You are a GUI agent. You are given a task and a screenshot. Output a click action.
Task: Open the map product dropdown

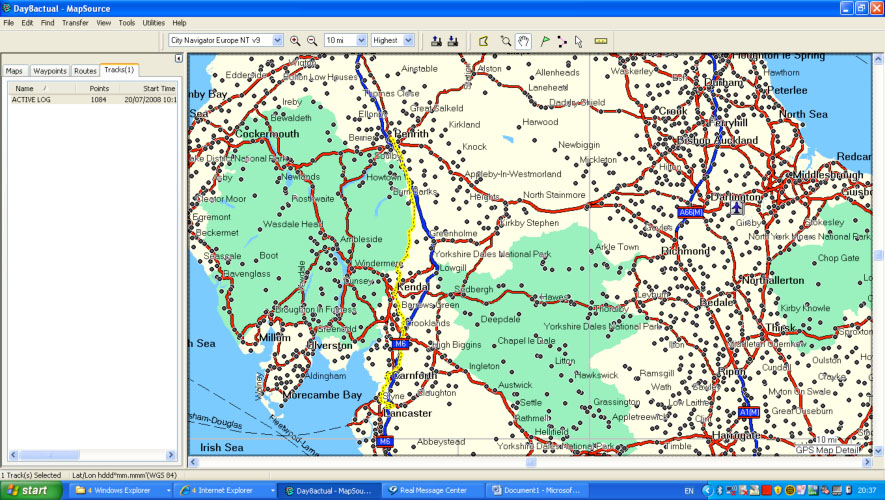click(277, 41)
